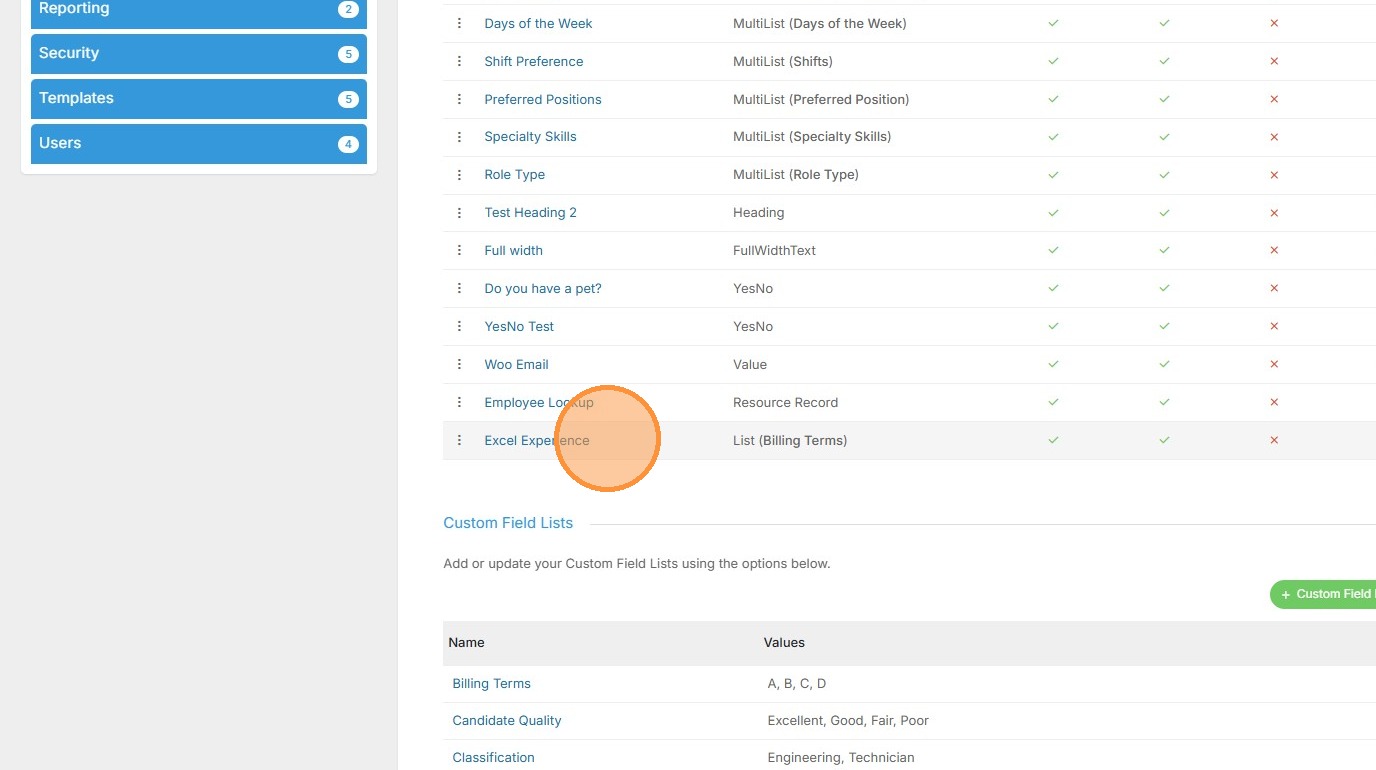The width and height of the screenshot is (1376, 770).
Task: Open the Shift Preference custom field
Action: 534,61
